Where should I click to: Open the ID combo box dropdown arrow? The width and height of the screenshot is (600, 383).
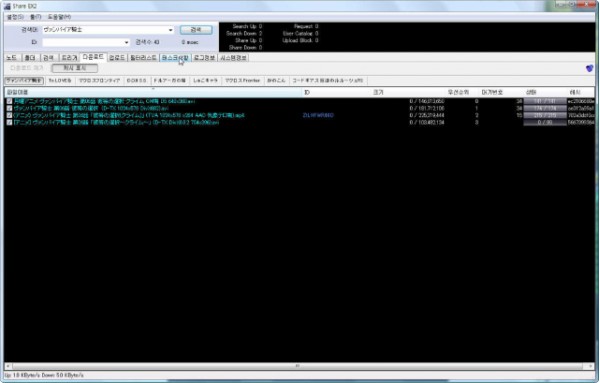tap(126, 42)
